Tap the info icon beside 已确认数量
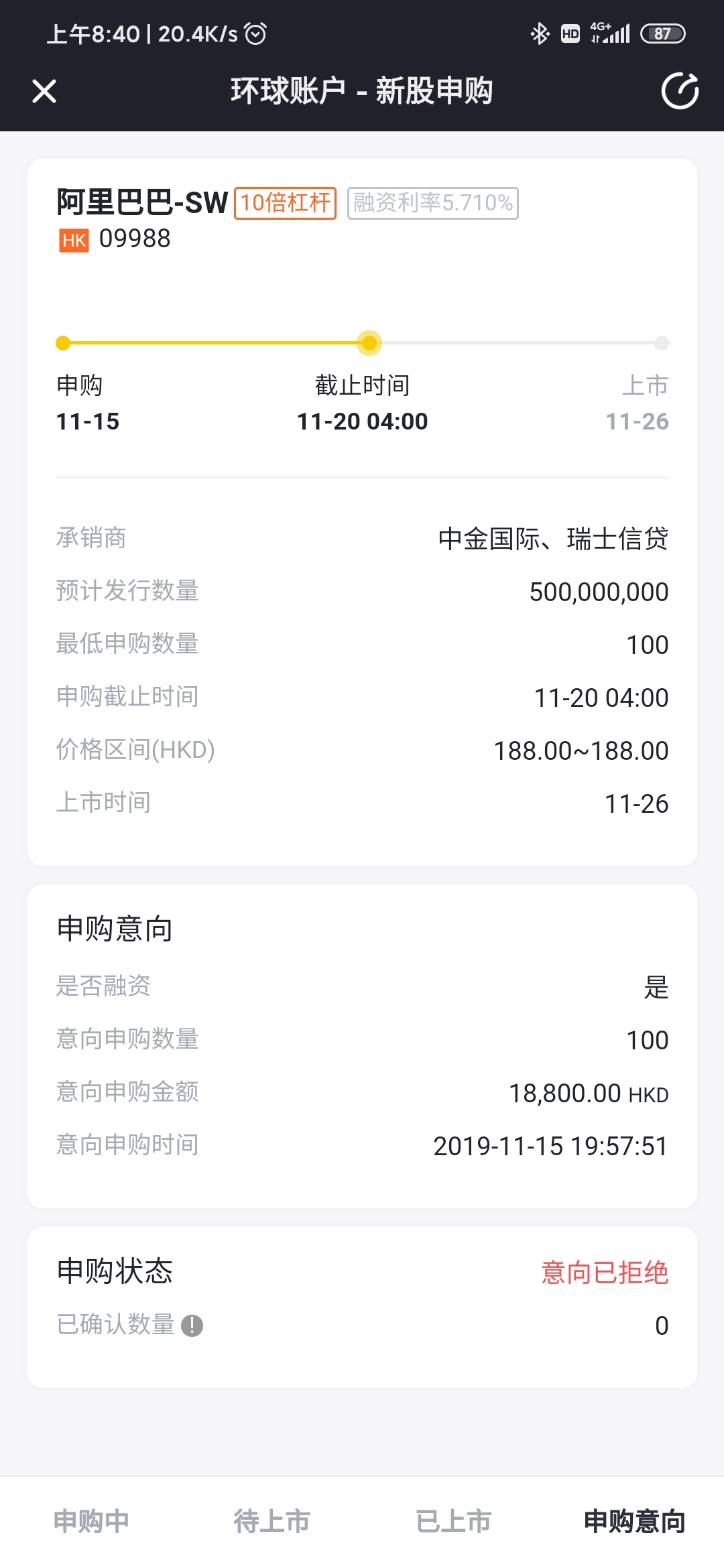The width and height of the screenshot is (724, 1568). point(192,1325)
